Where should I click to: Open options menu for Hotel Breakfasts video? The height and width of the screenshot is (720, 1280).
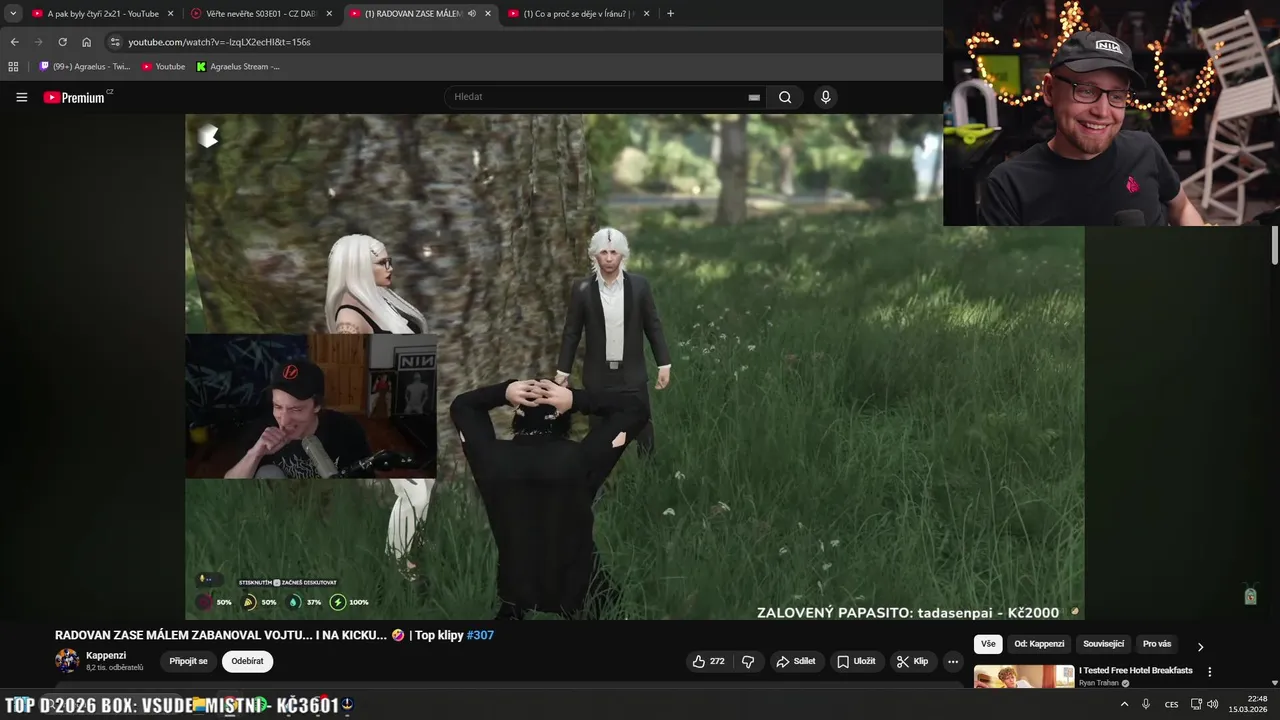pos(1209,672)
